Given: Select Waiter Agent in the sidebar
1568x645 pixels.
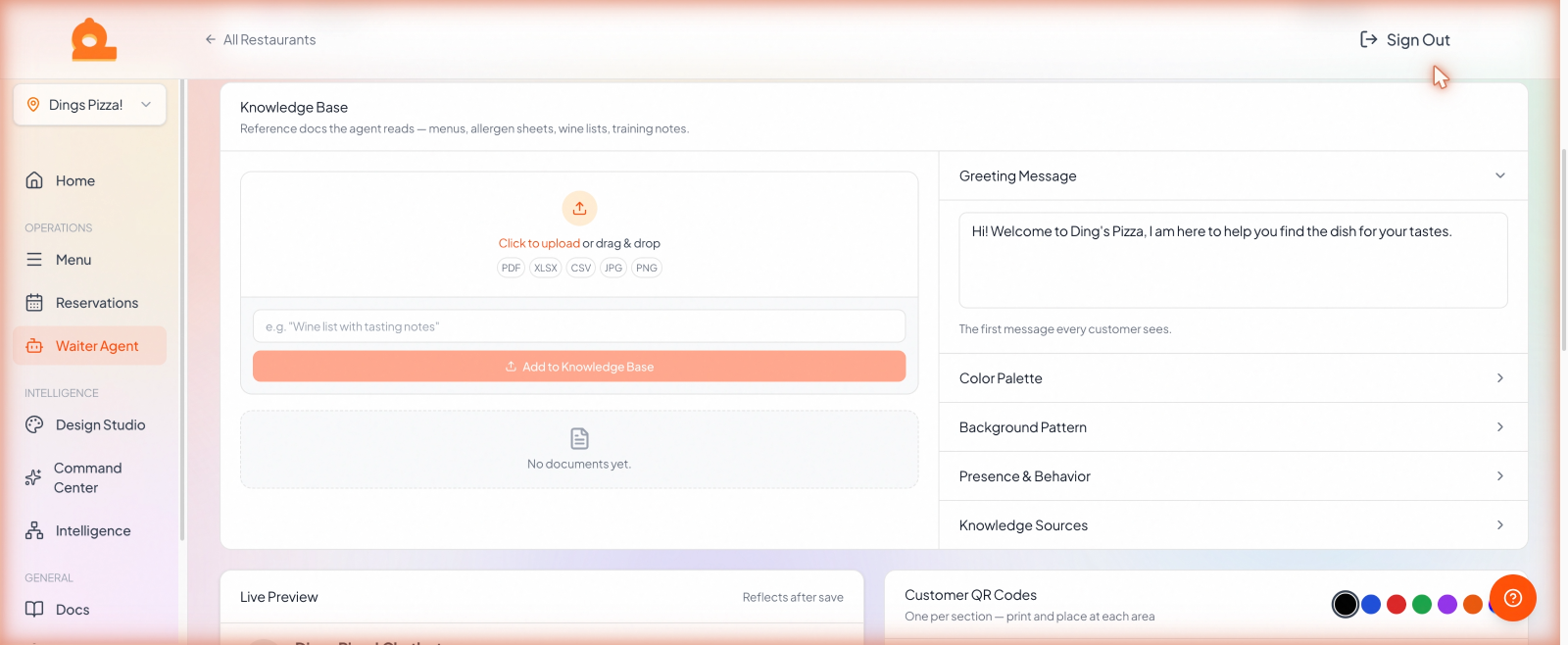Looking at the screenshot, I should click(x=89, y=346).
